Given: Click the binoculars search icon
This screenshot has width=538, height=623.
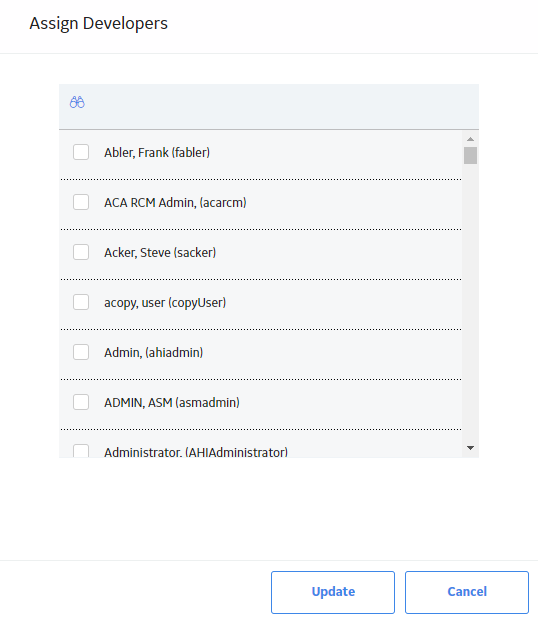Looking at the screenshot, I should click(x=77, y=103).
